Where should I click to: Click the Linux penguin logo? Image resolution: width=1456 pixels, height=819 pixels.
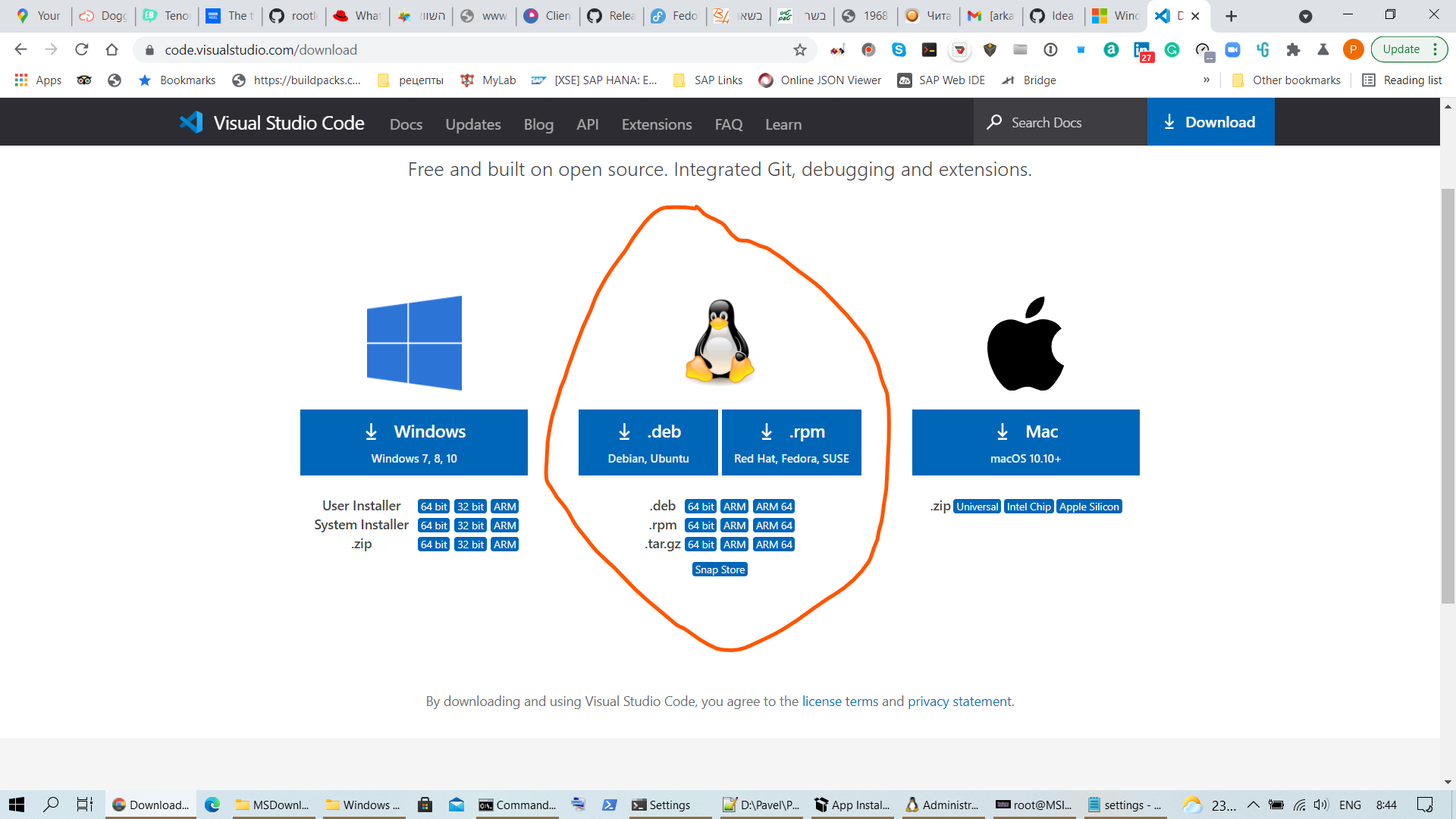point(717,343)
